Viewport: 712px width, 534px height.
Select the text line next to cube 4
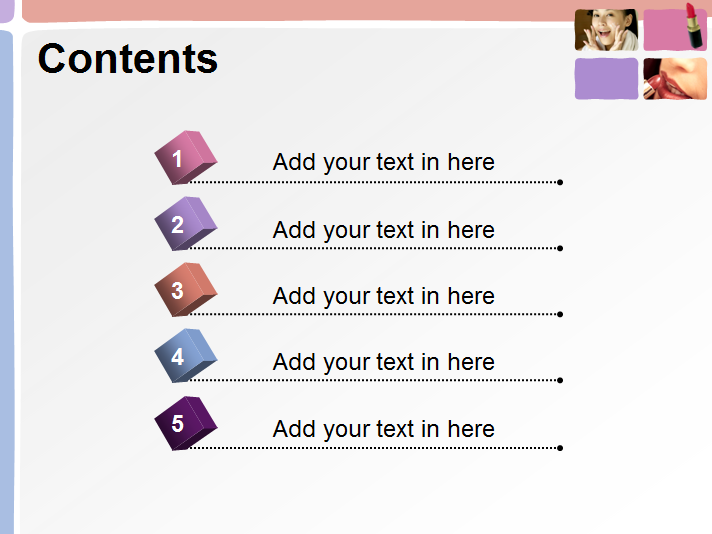coord(383,362)
